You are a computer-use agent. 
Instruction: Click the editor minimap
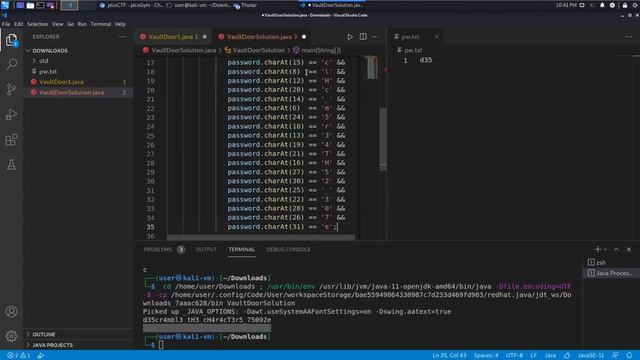click(372, 68)
